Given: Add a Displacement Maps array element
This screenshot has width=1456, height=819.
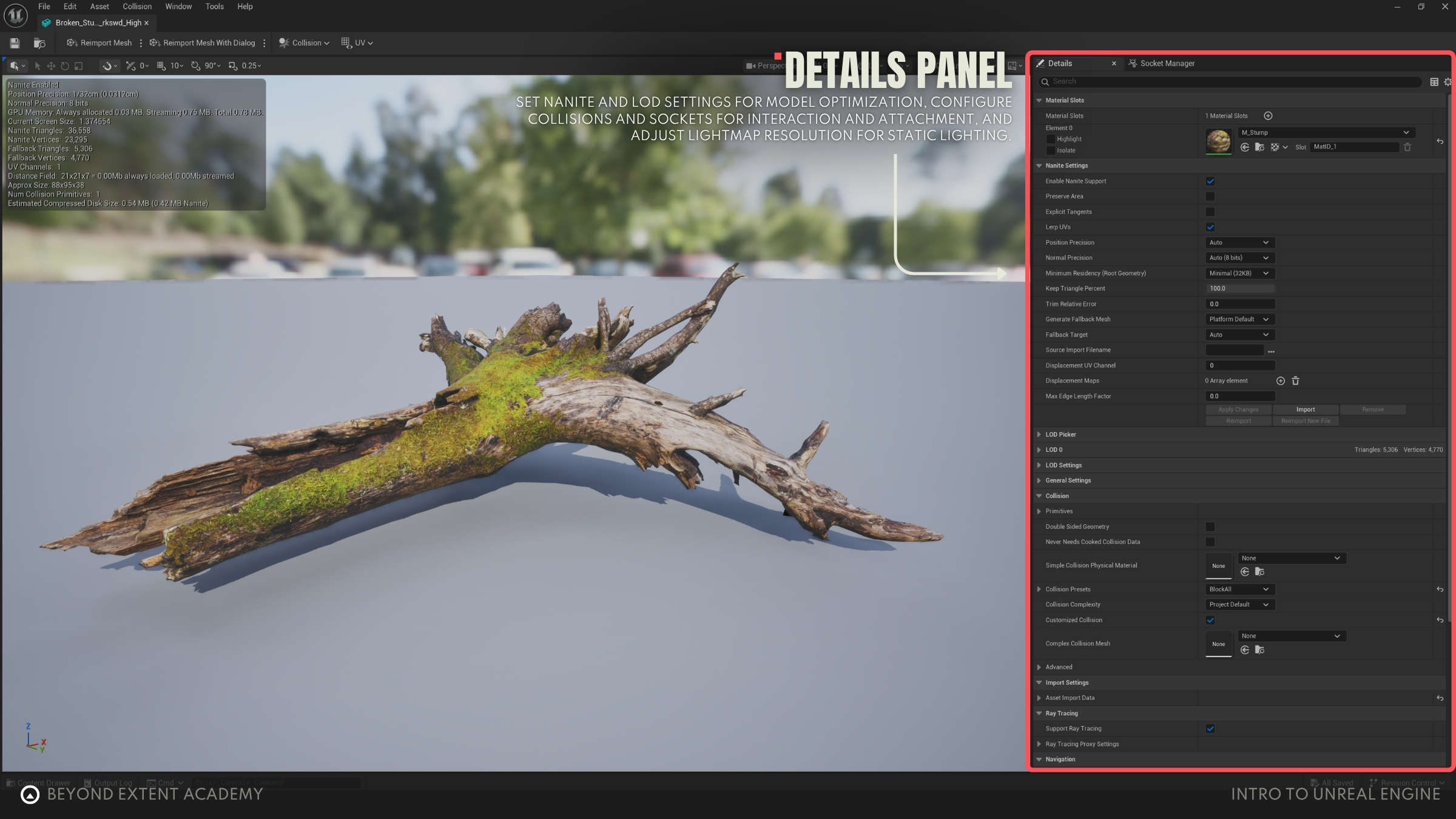Looking at the screenshot, I should [x=1280, y=381].
